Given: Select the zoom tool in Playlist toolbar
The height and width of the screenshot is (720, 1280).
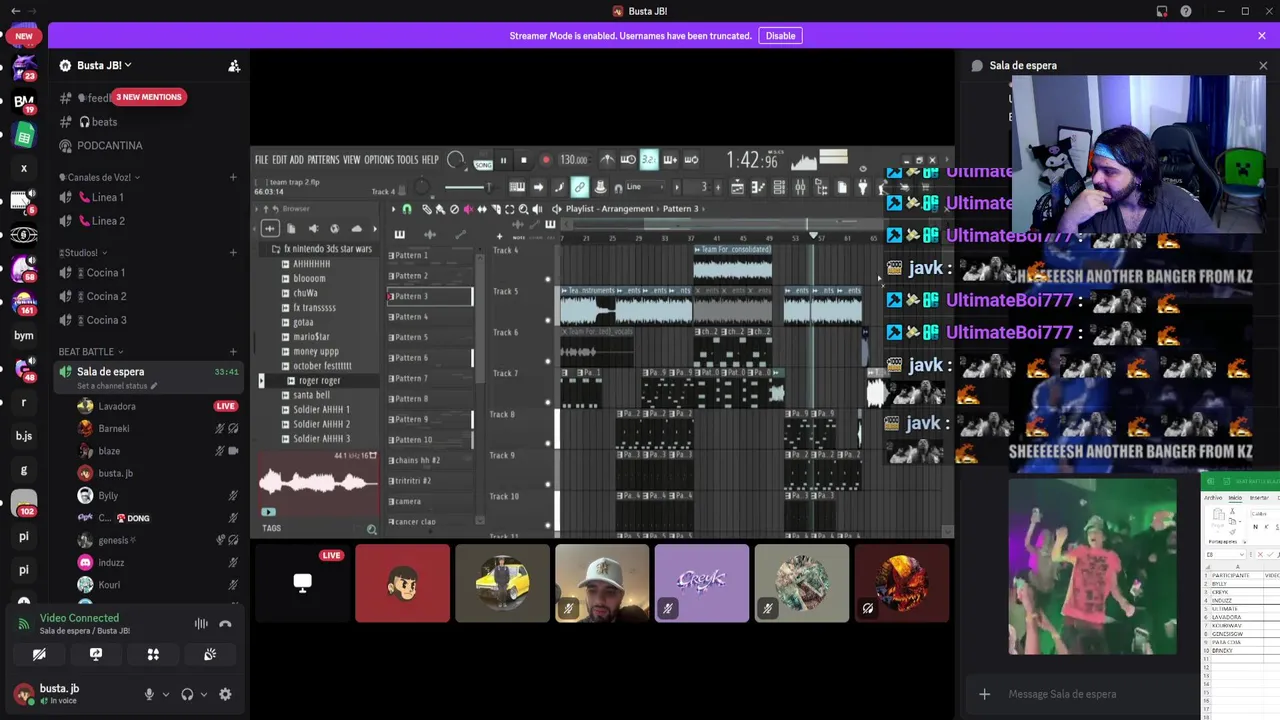Looking at the screenshot, I should tap(523, 209).
